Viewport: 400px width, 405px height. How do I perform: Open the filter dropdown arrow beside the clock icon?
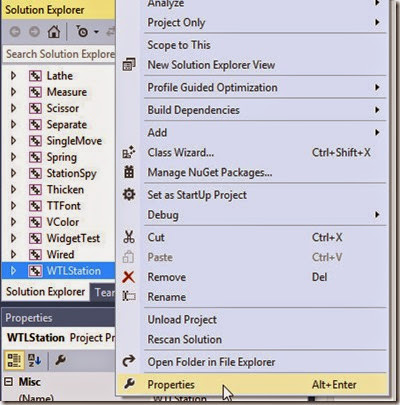coord(96,32)
